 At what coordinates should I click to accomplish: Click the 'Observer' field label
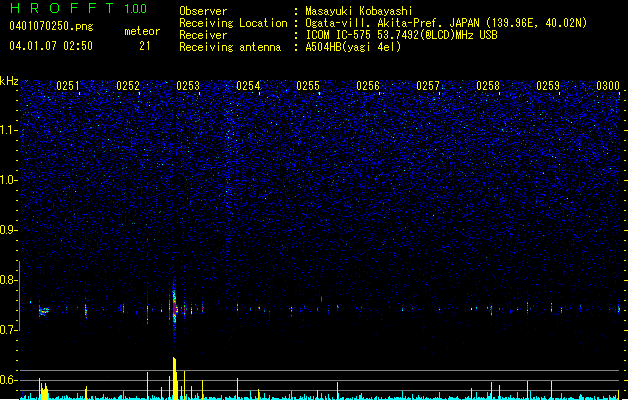click(x=203, y=11)
